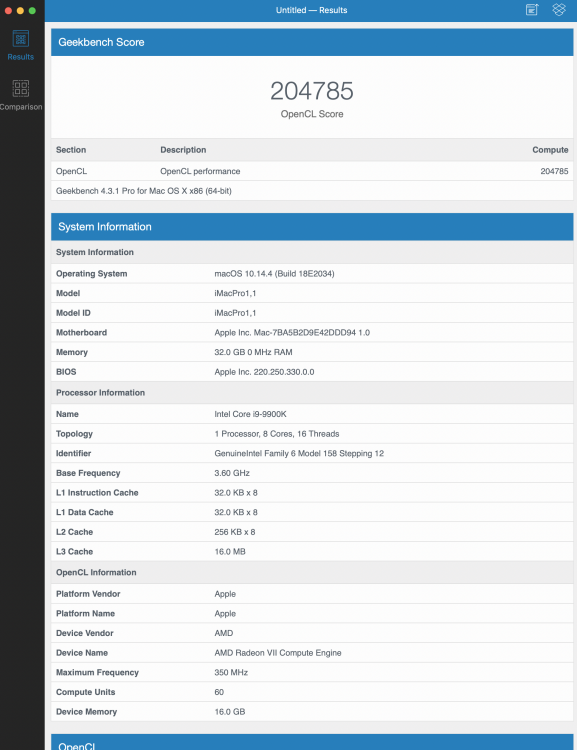Click the Section column header

coord(71,150)
